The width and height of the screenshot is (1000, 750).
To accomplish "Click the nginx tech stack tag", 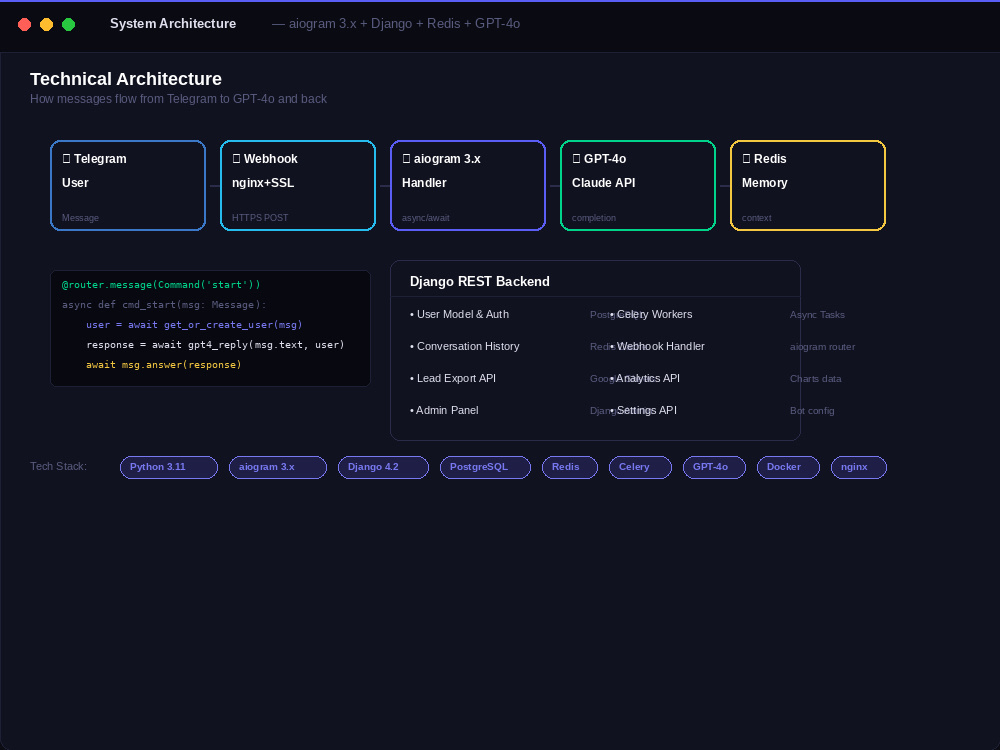I will pos(859,467).
